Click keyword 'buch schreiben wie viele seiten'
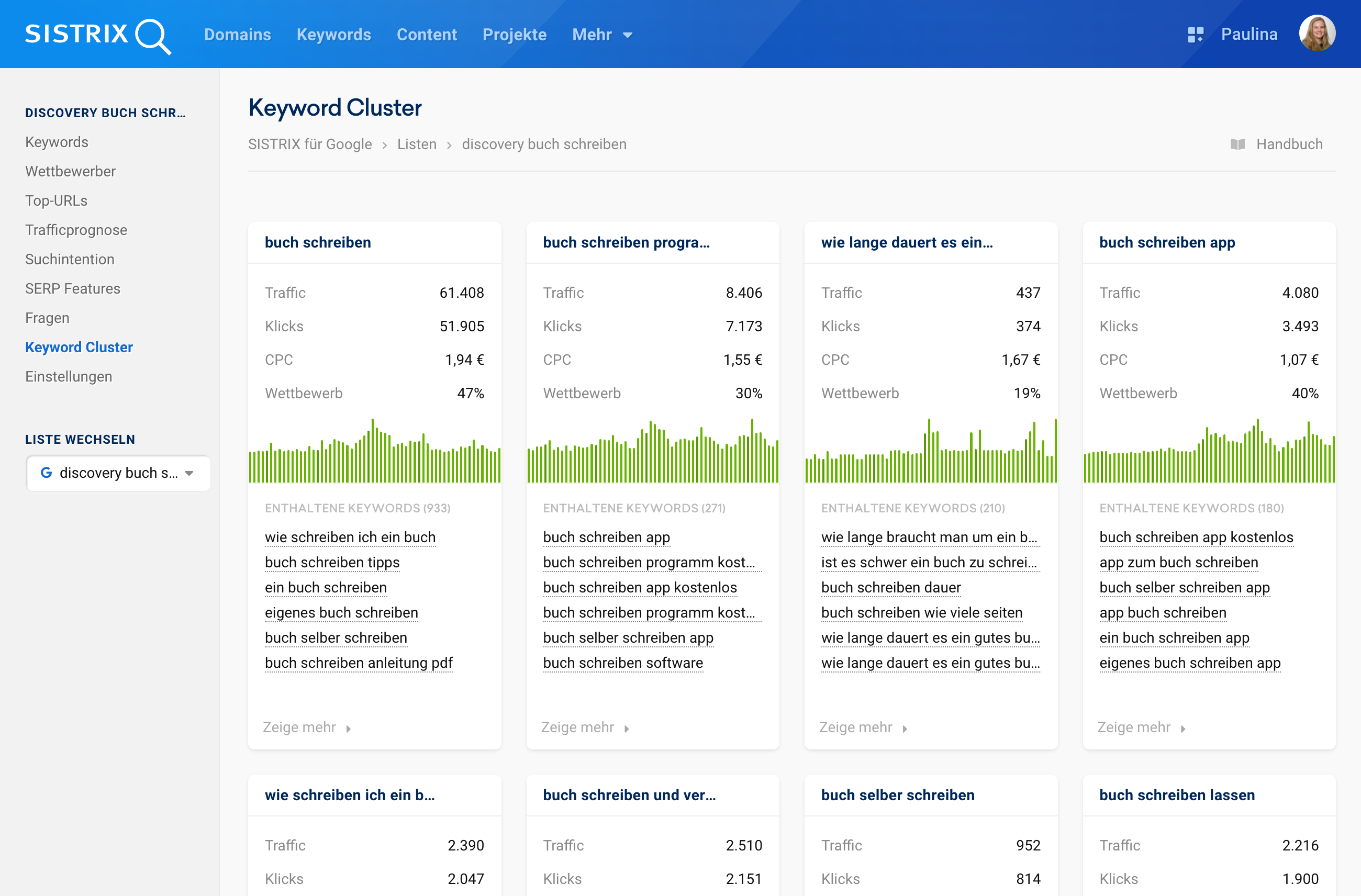 coord(922,612)
